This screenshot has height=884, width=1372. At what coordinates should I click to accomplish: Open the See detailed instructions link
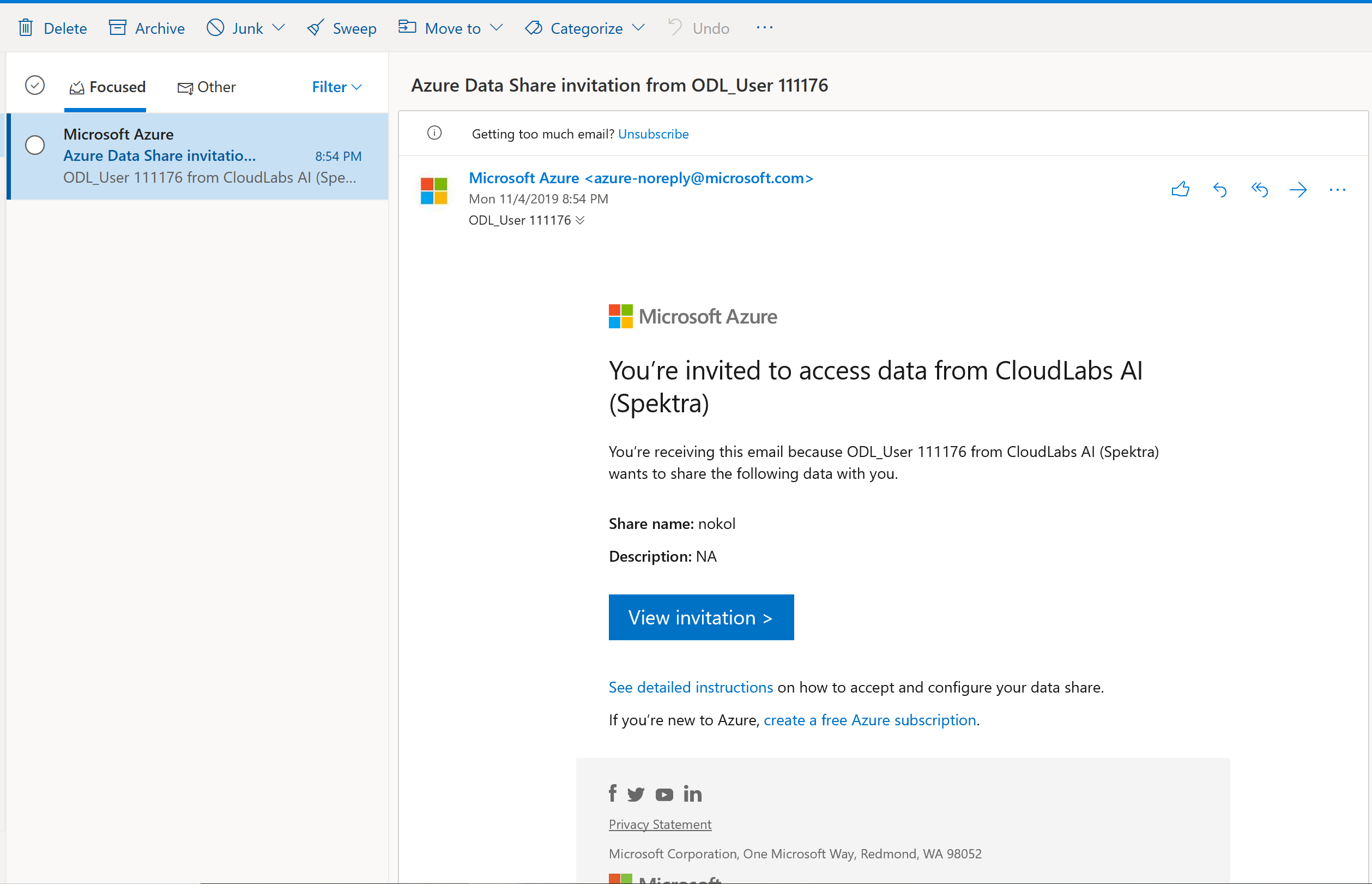691,687
